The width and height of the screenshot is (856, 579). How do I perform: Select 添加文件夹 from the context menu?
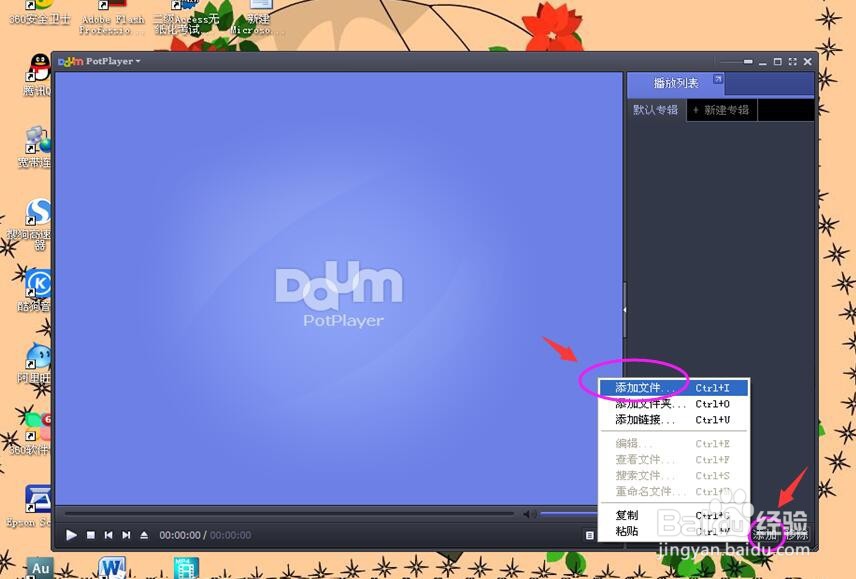click(x=674, y=404)
